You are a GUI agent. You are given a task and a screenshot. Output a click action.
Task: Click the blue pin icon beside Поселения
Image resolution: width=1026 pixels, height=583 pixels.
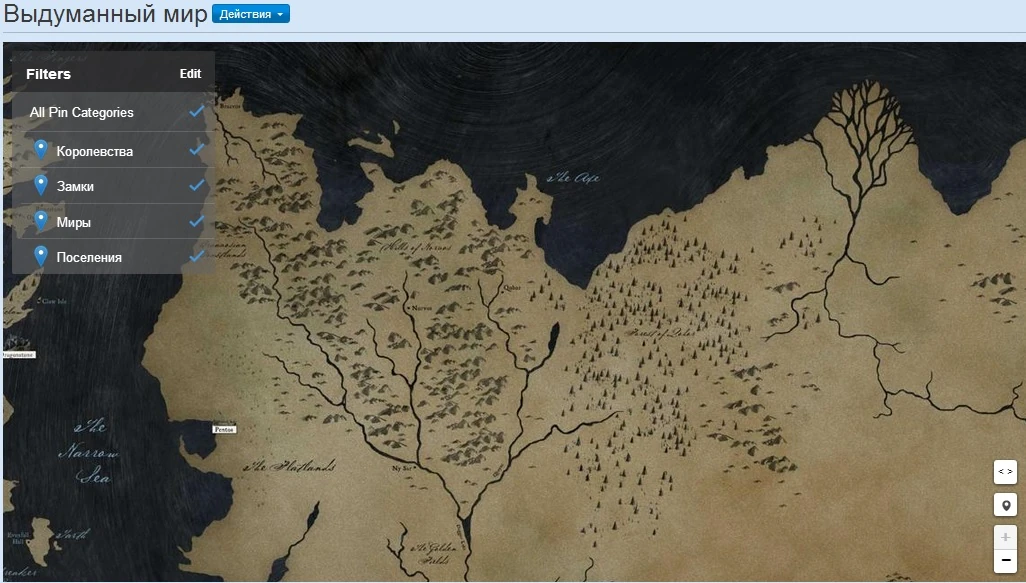coord(41,256)
